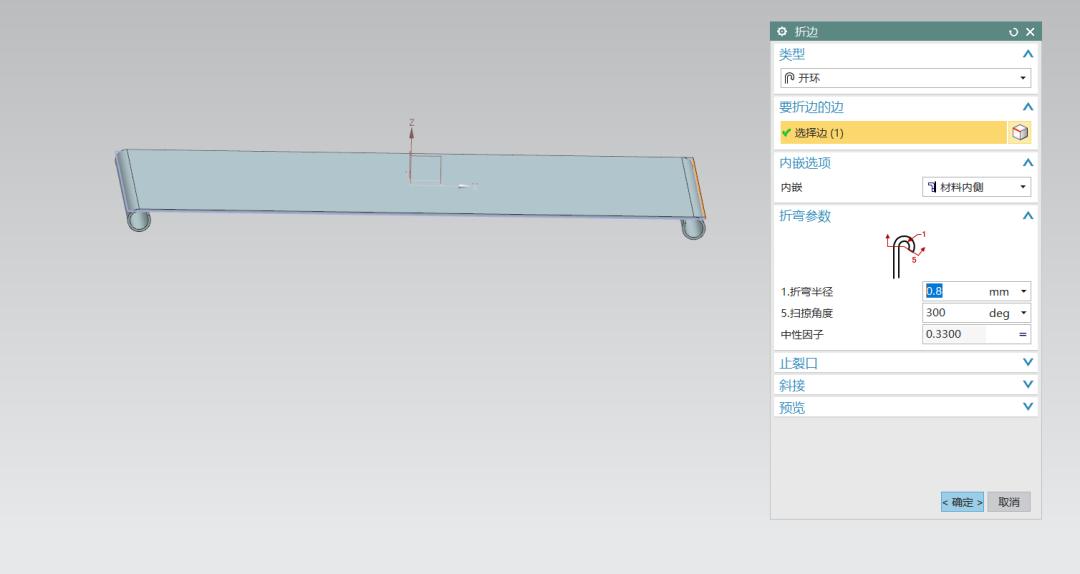Open the 开环 type dropdown
Screen dimensions: 1080x574
point(905,78)
